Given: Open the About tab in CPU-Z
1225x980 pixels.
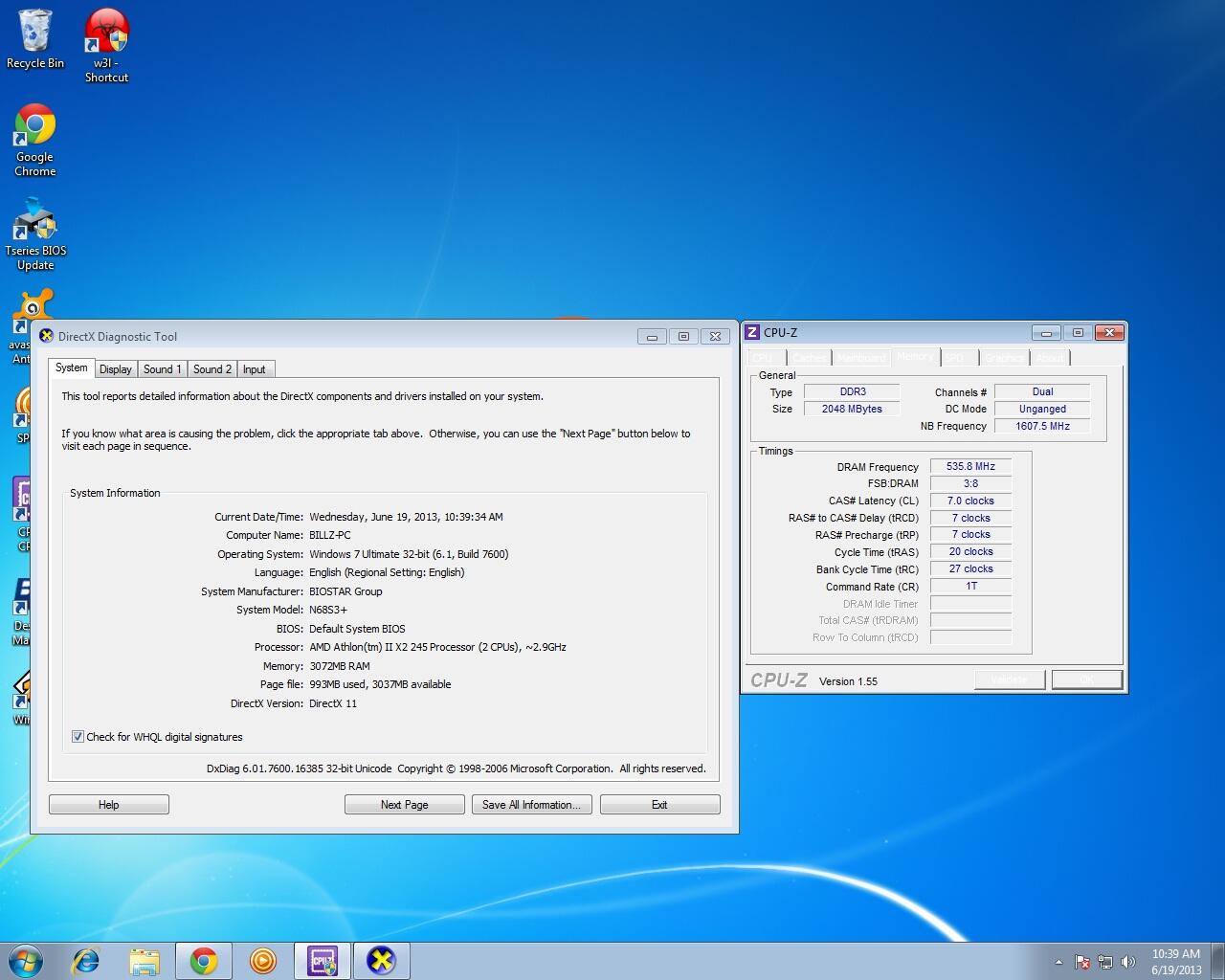Looking at the screenshot, I should pos(1050,358).
